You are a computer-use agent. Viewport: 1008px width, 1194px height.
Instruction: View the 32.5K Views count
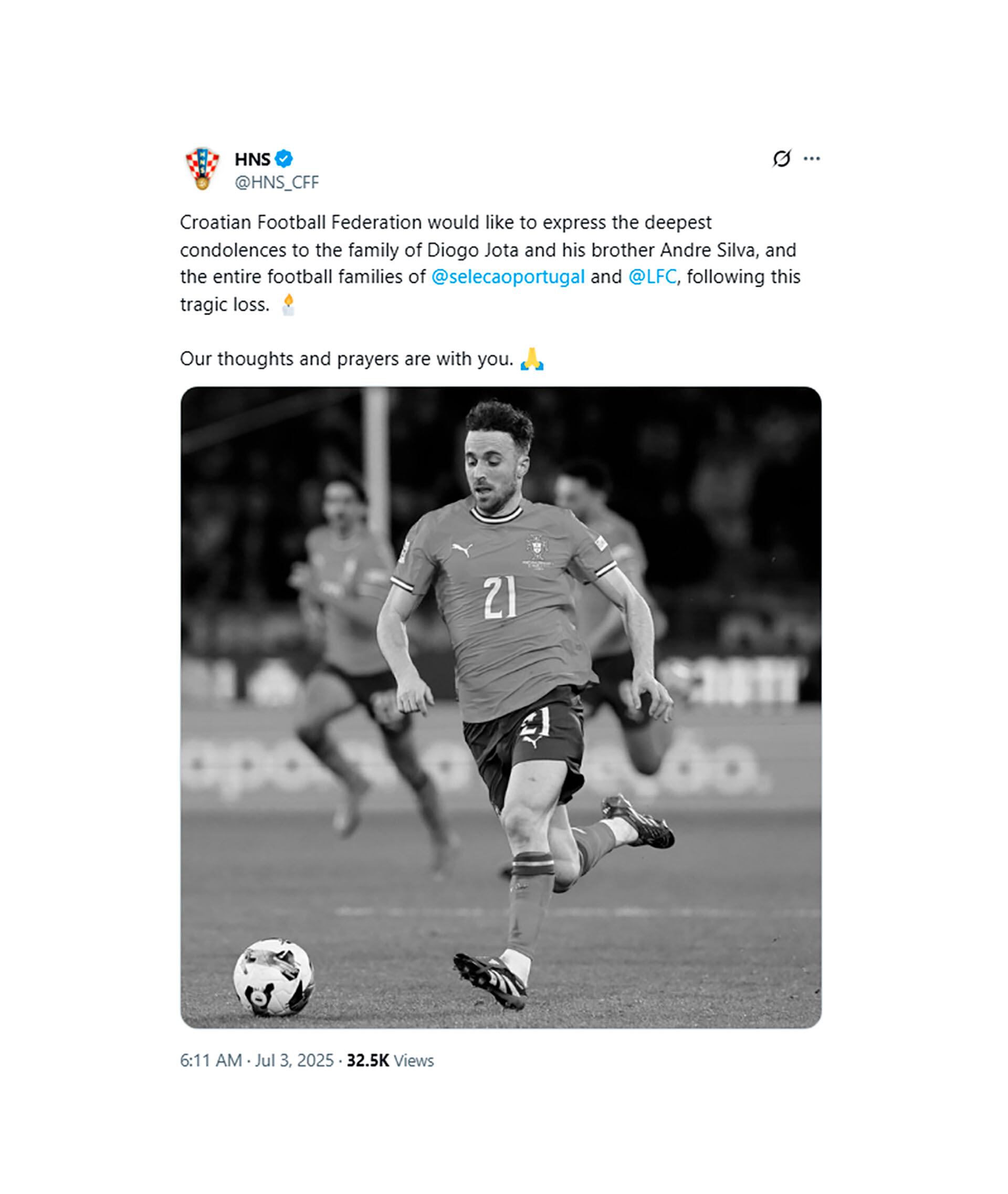390,1060
